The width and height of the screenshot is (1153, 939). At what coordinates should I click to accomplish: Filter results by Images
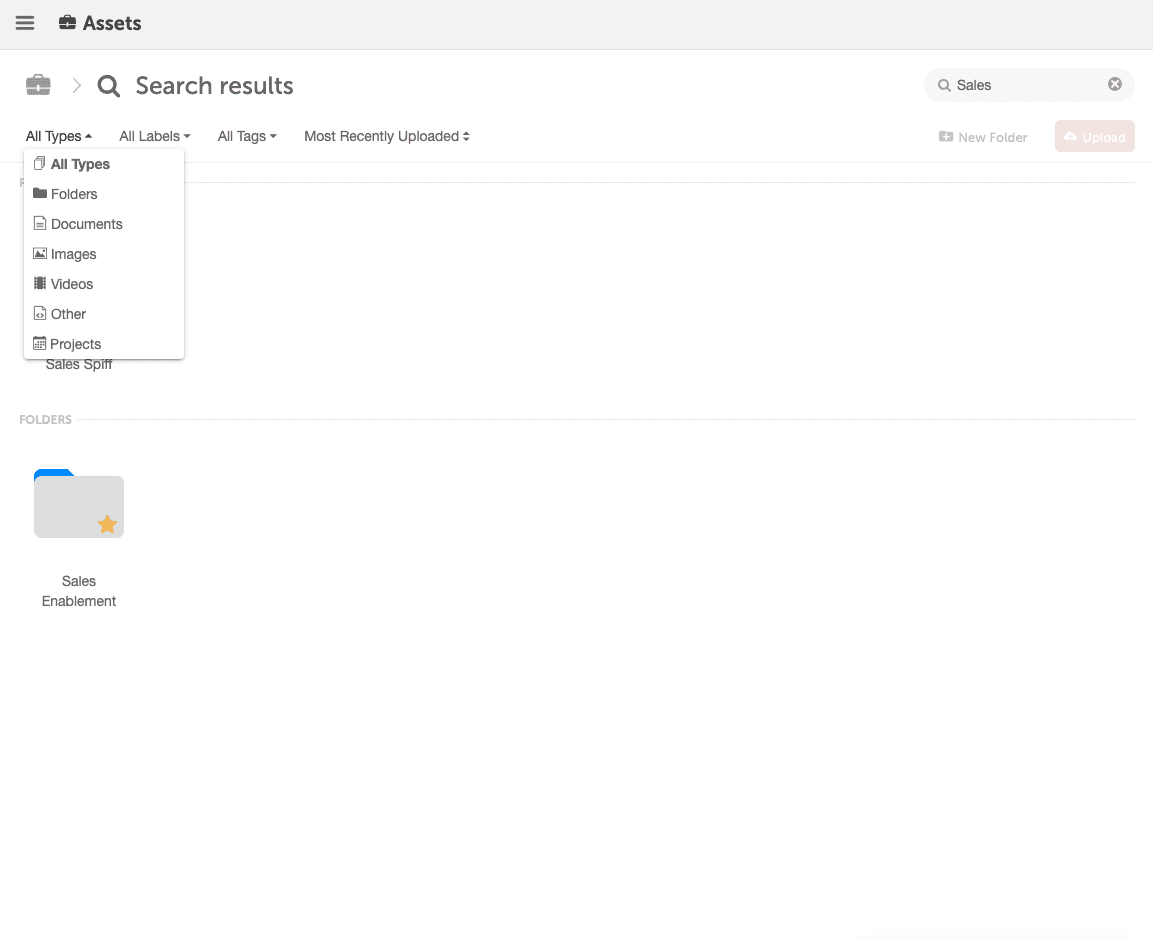tap(104, 254)
